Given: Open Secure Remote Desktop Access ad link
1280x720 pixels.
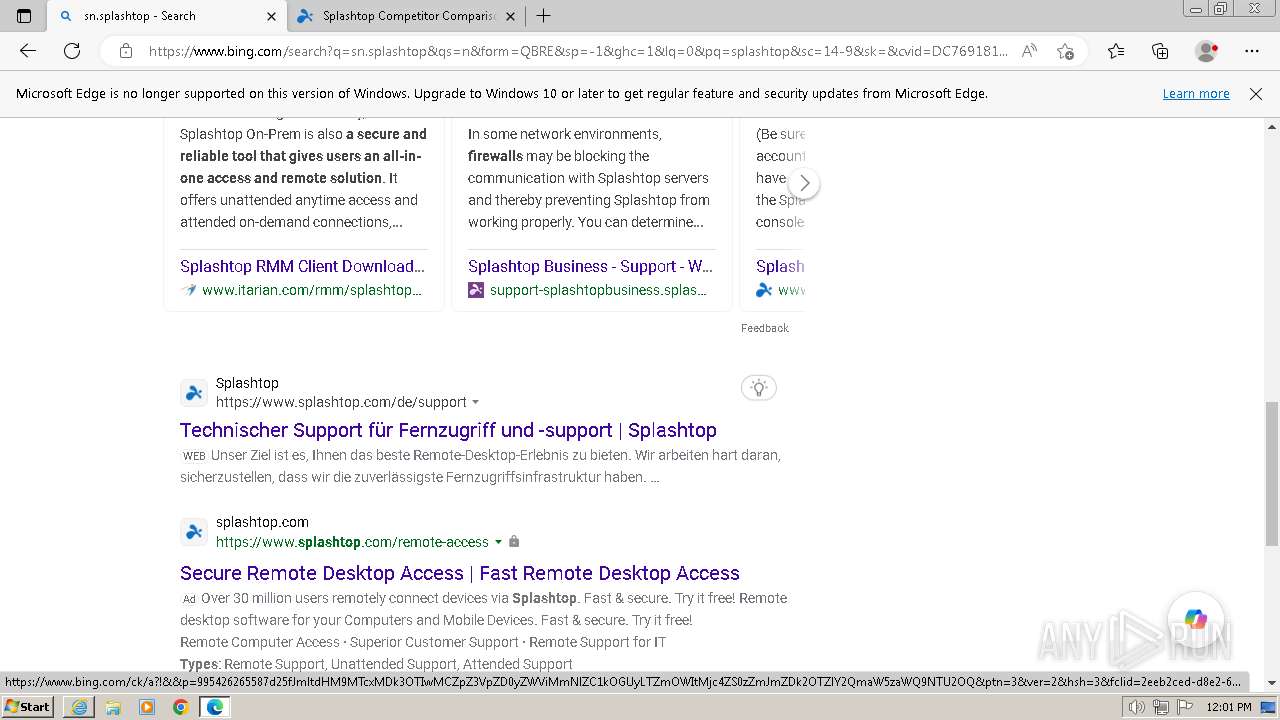Looking at the screenshot, I should 460,573.
